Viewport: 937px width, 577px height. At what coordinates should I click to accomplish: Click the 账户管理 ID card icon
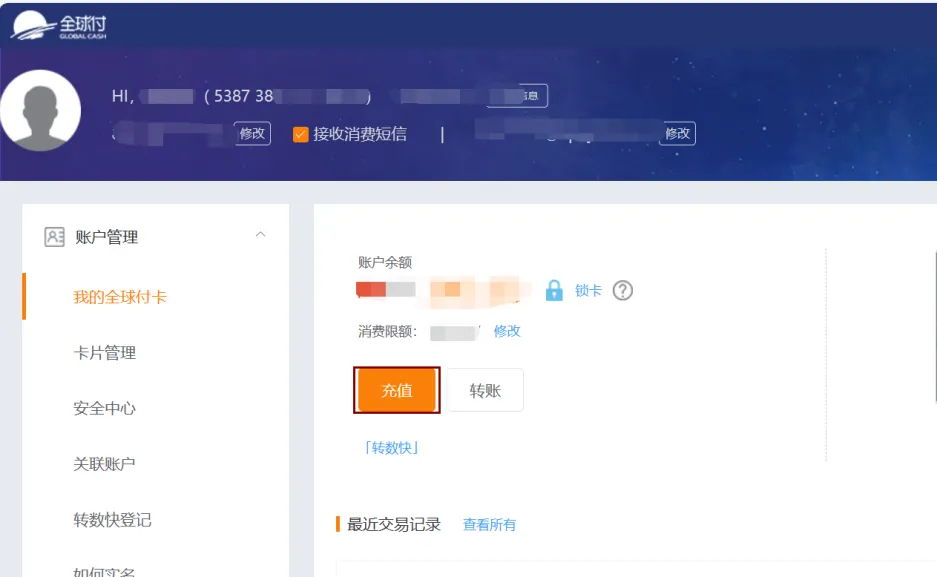point(54,237)
